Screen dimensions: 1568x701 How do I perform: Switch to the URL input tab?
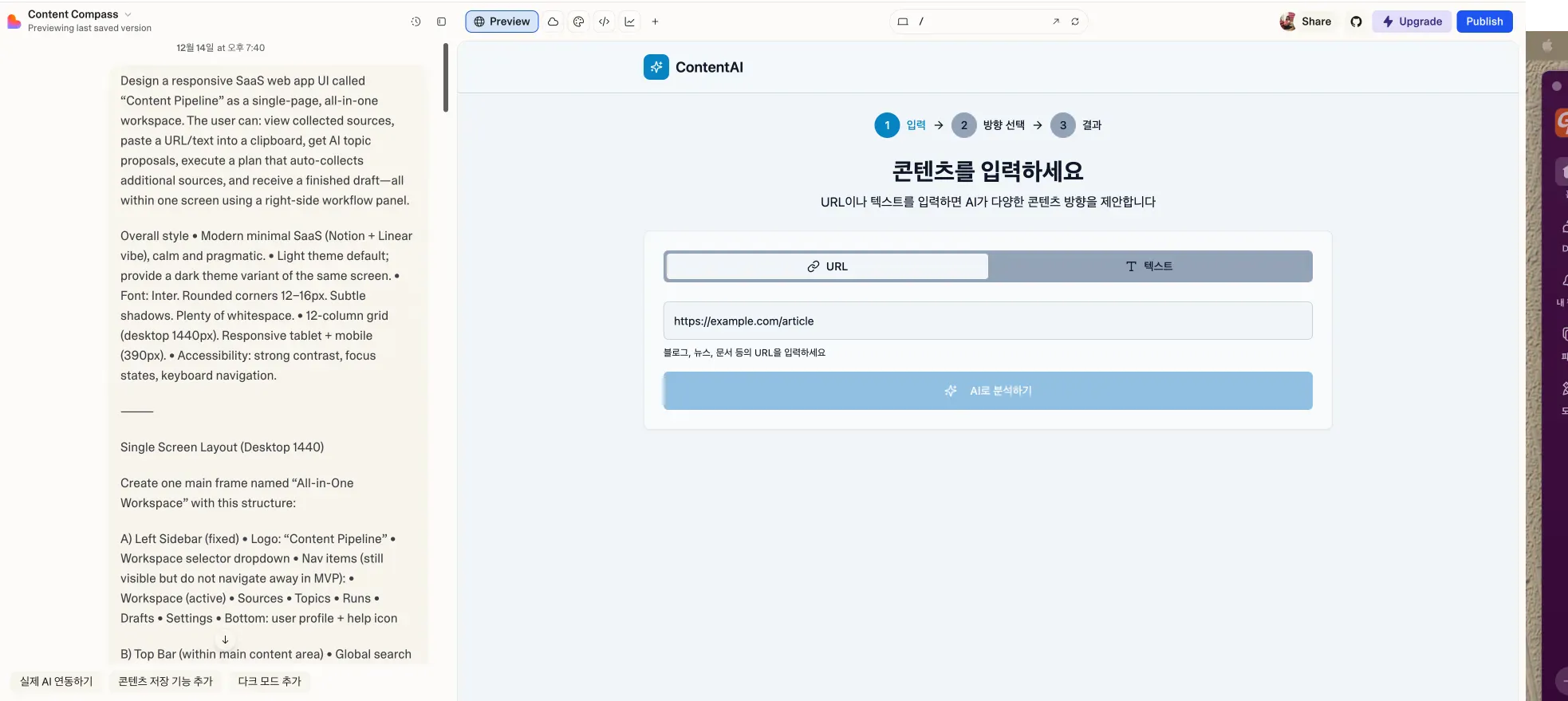827,266
